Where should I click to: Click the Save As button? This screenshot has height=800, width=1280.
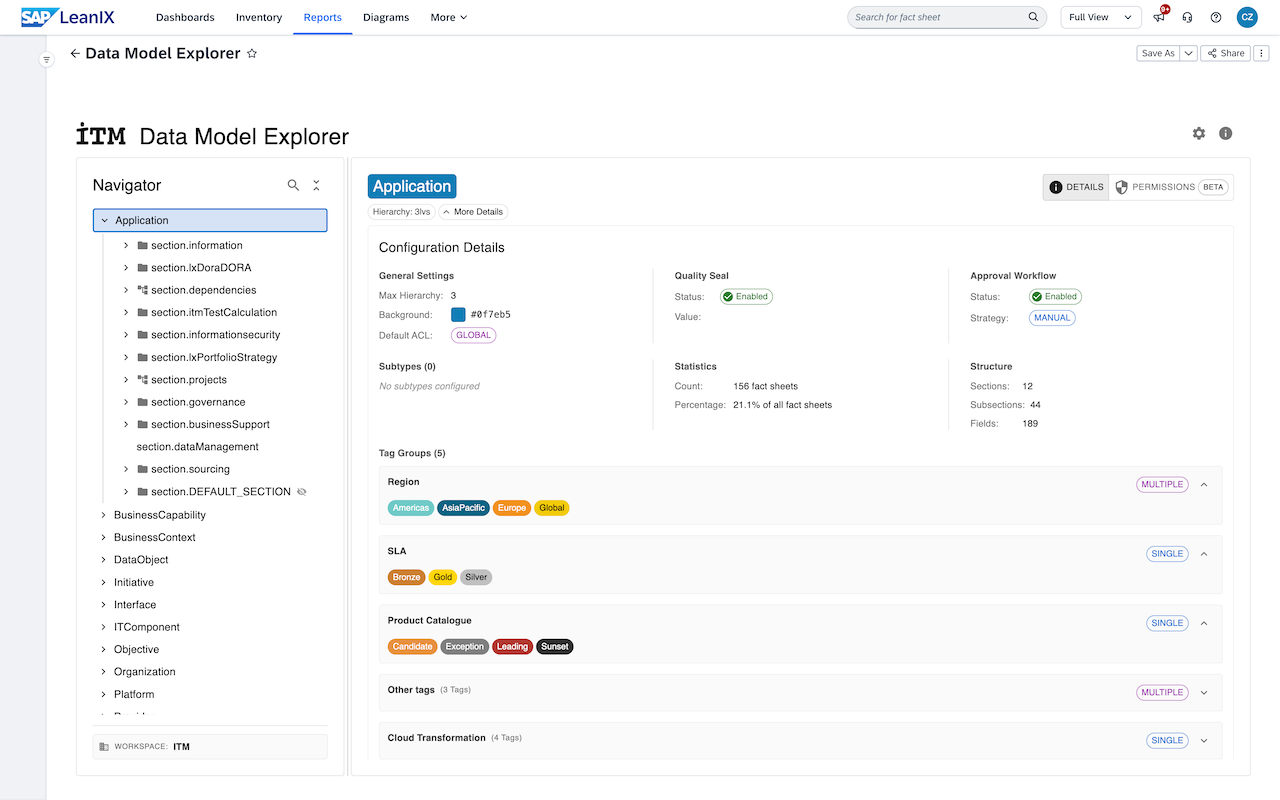click(x=1159, y=53)
